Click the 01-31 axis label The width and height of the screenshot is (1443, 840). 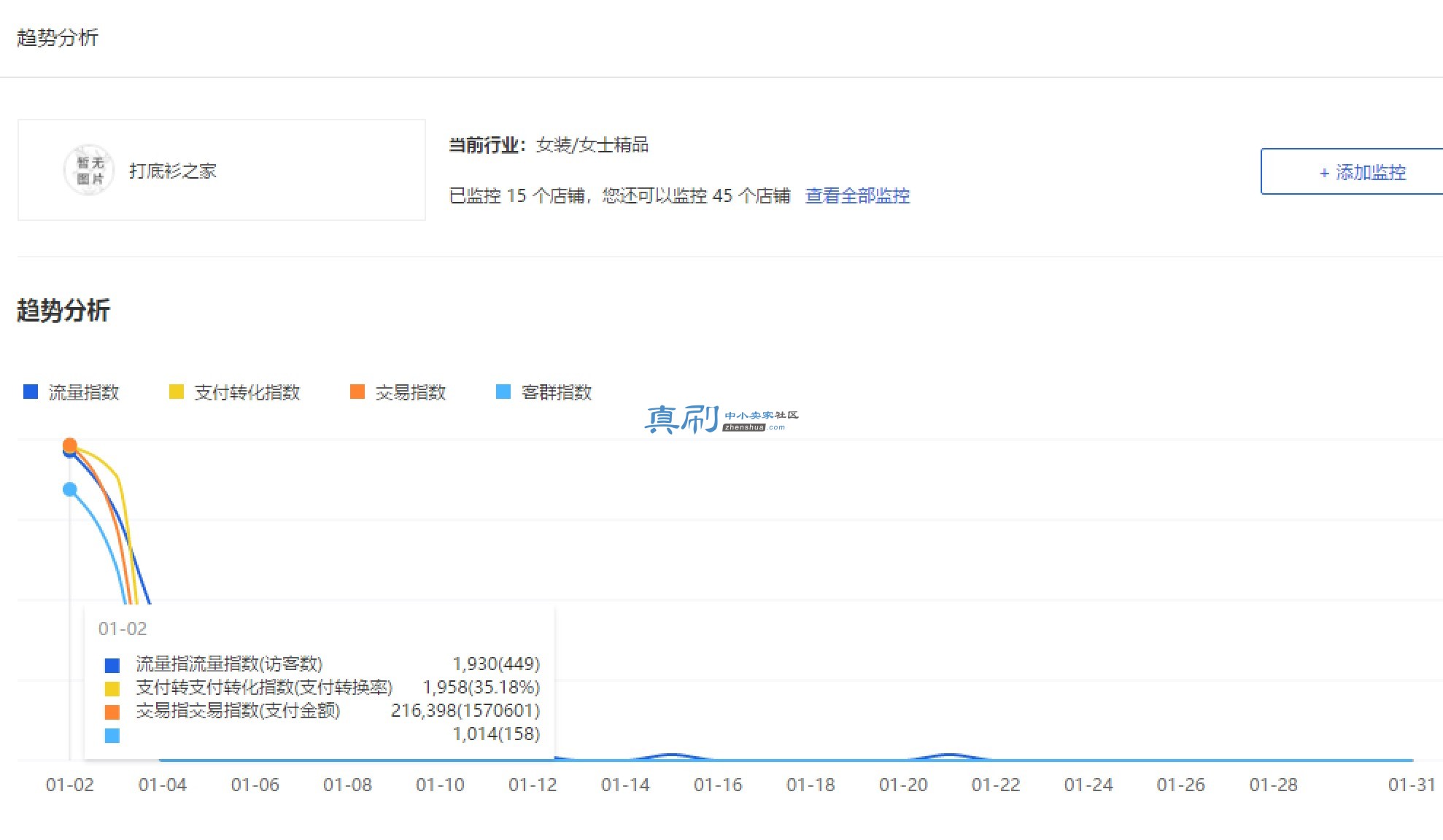pos(1412,785)
